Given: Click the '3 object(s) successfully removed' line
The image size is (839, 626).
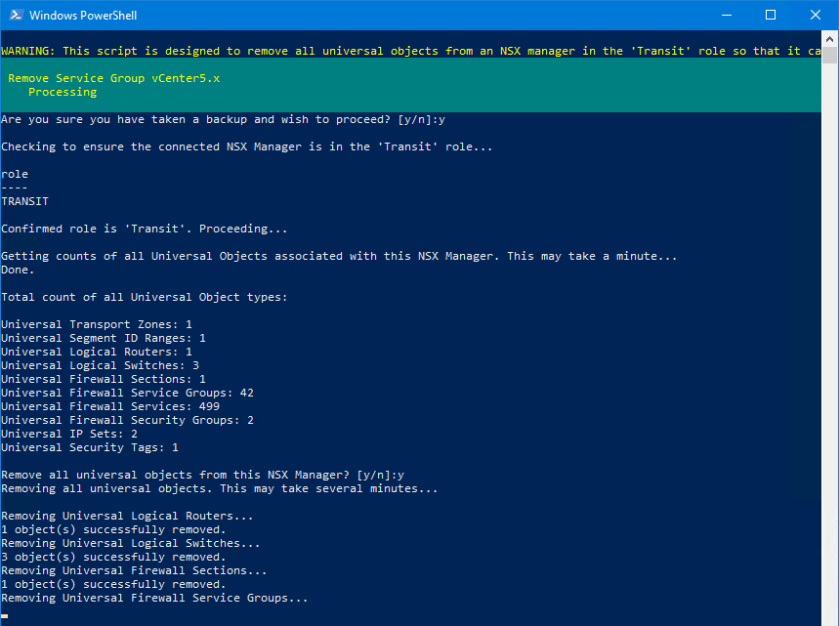Looking at the screenshot, I should pos(113,557).
